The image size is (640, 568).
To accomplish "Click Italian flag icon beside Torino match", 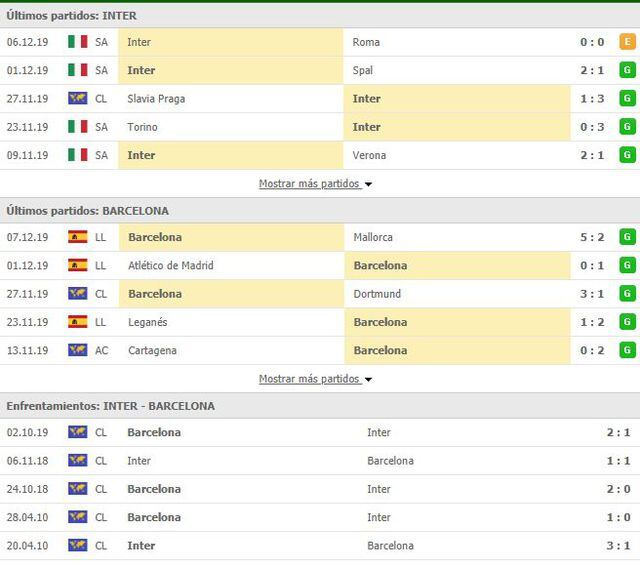I will [77, 127].
